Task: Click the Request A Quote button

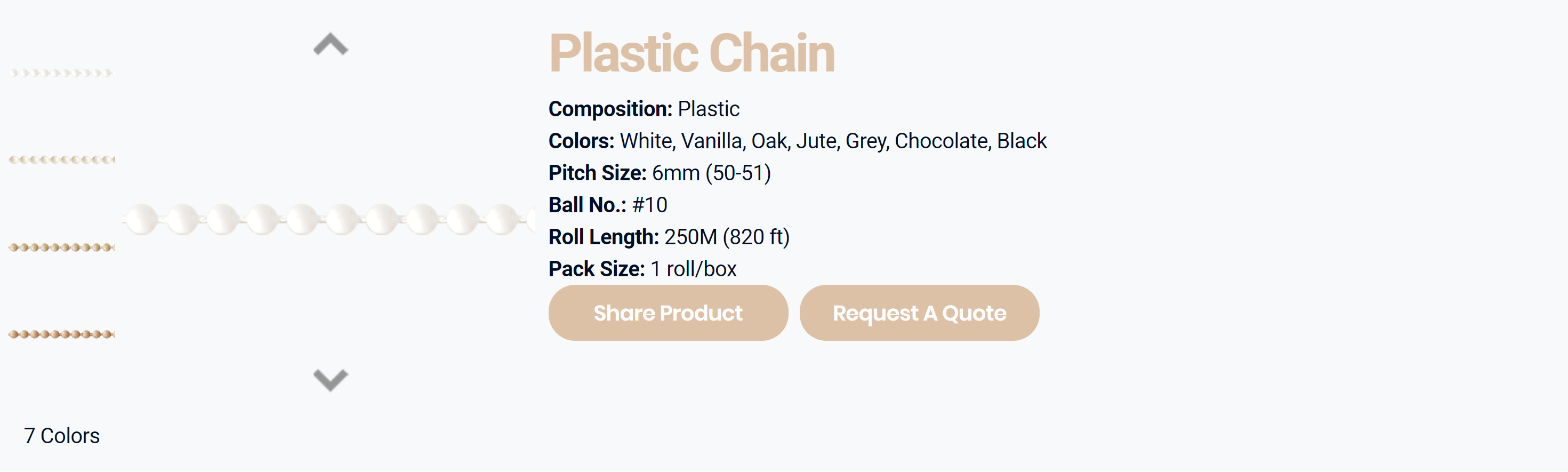Action: (919, 313)
